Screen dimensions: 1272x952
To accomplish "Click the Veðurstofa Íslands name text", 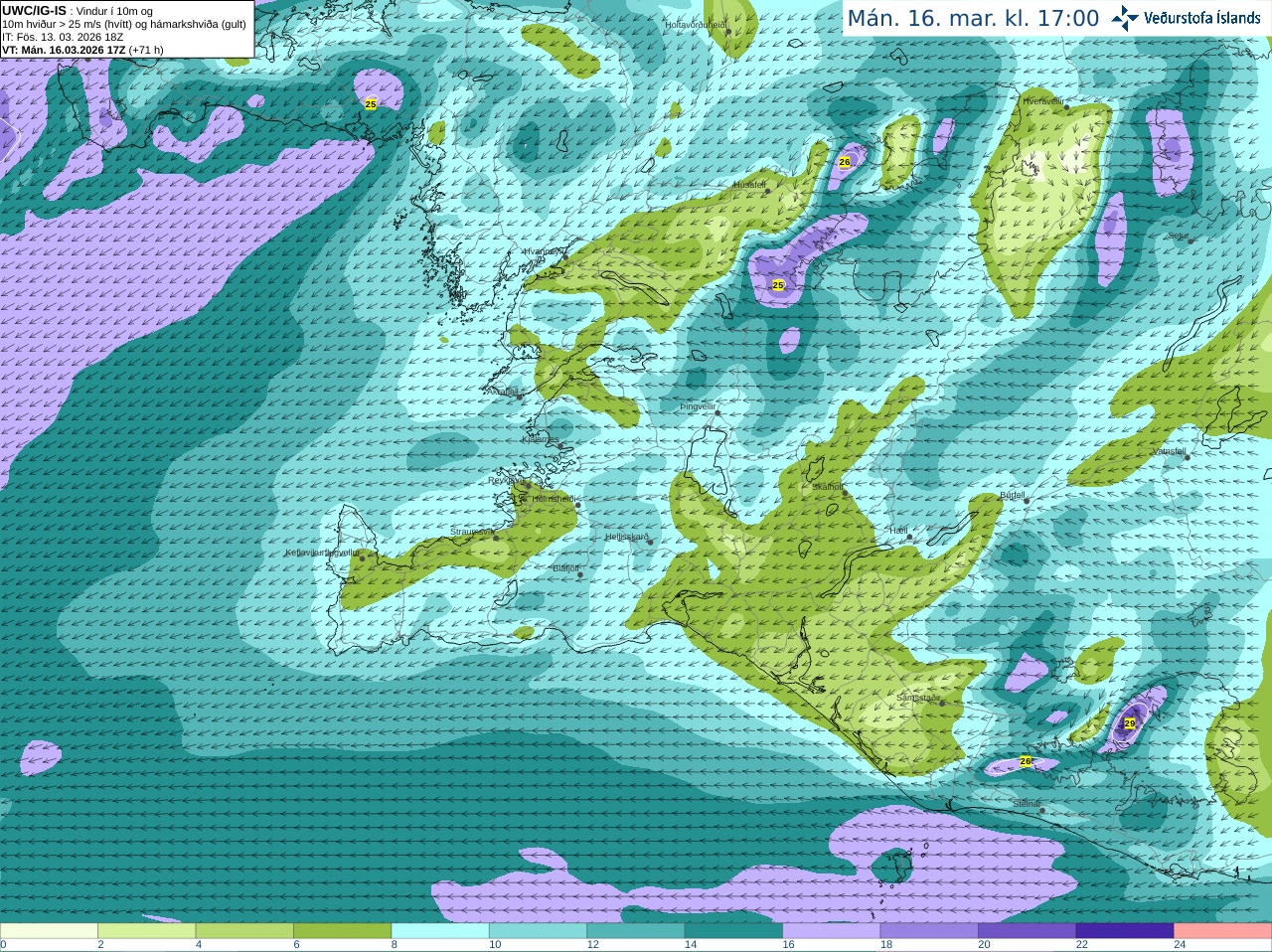I will pos(1201,18).
